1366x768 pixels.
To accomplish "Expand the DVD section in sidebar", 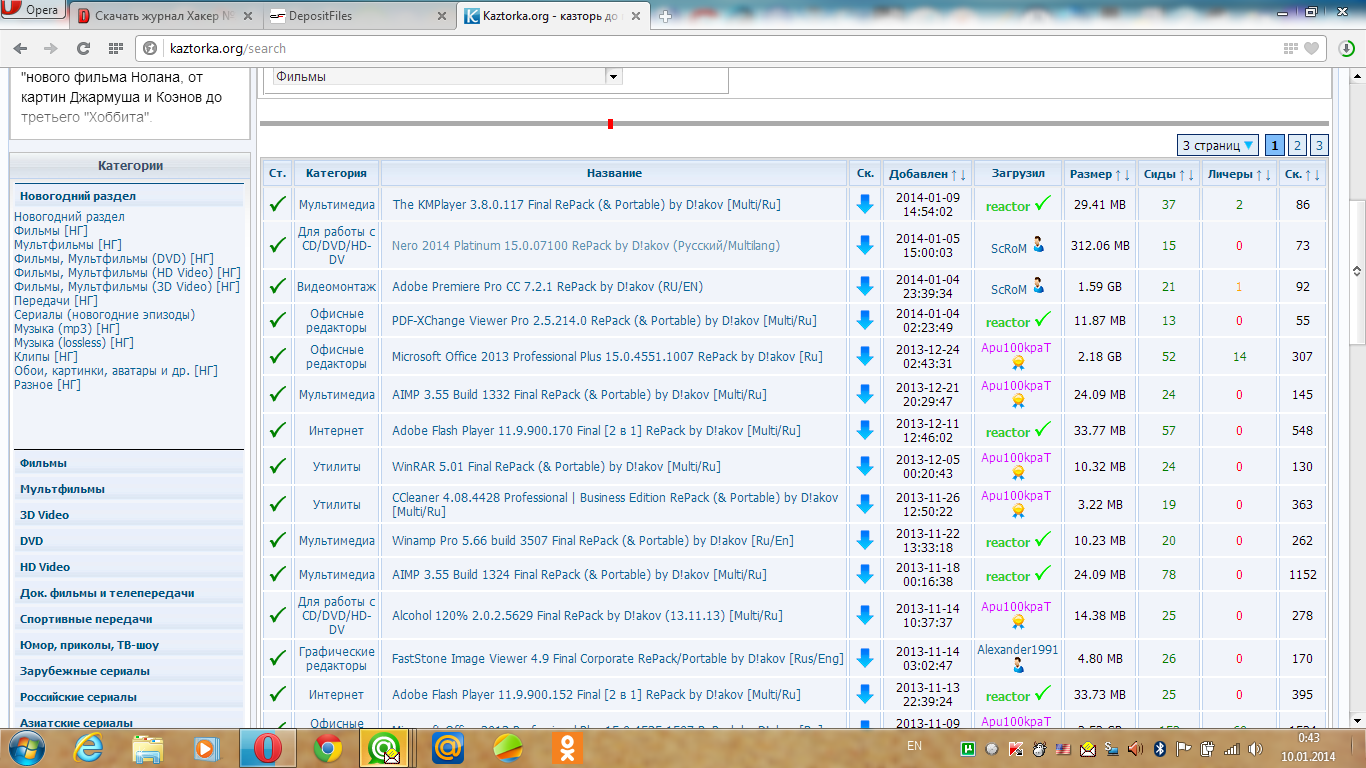I will [129, 541].
